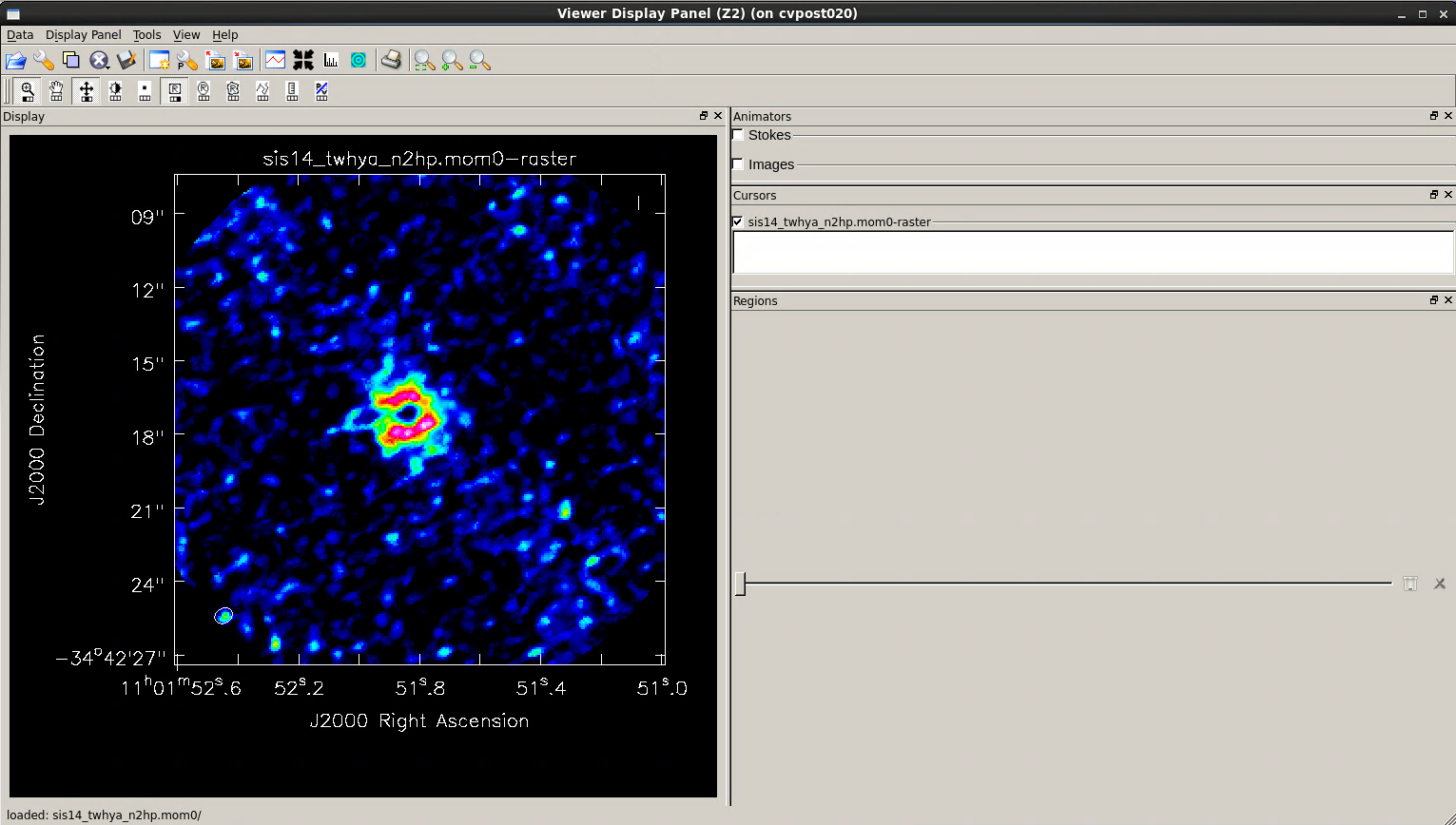1456x825 pixels.
Task: Select the panning hand mouse tool
Action: click(x=57, y=91)
